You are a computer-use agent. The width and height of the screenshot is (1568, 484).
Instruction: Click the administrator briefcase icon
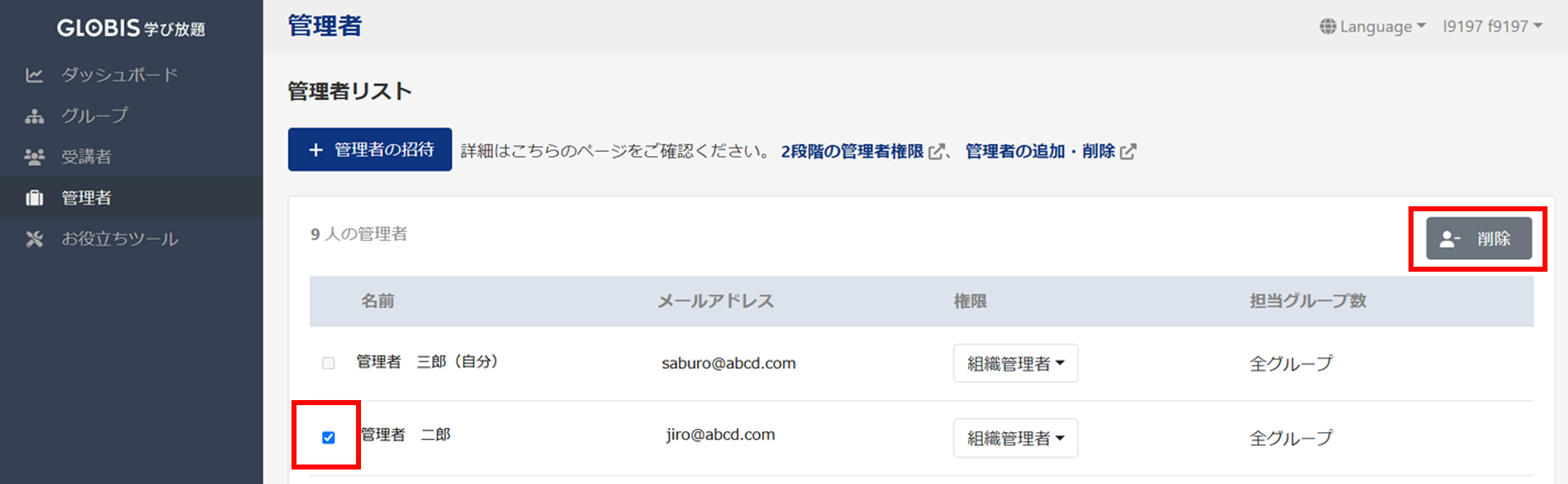34,198
